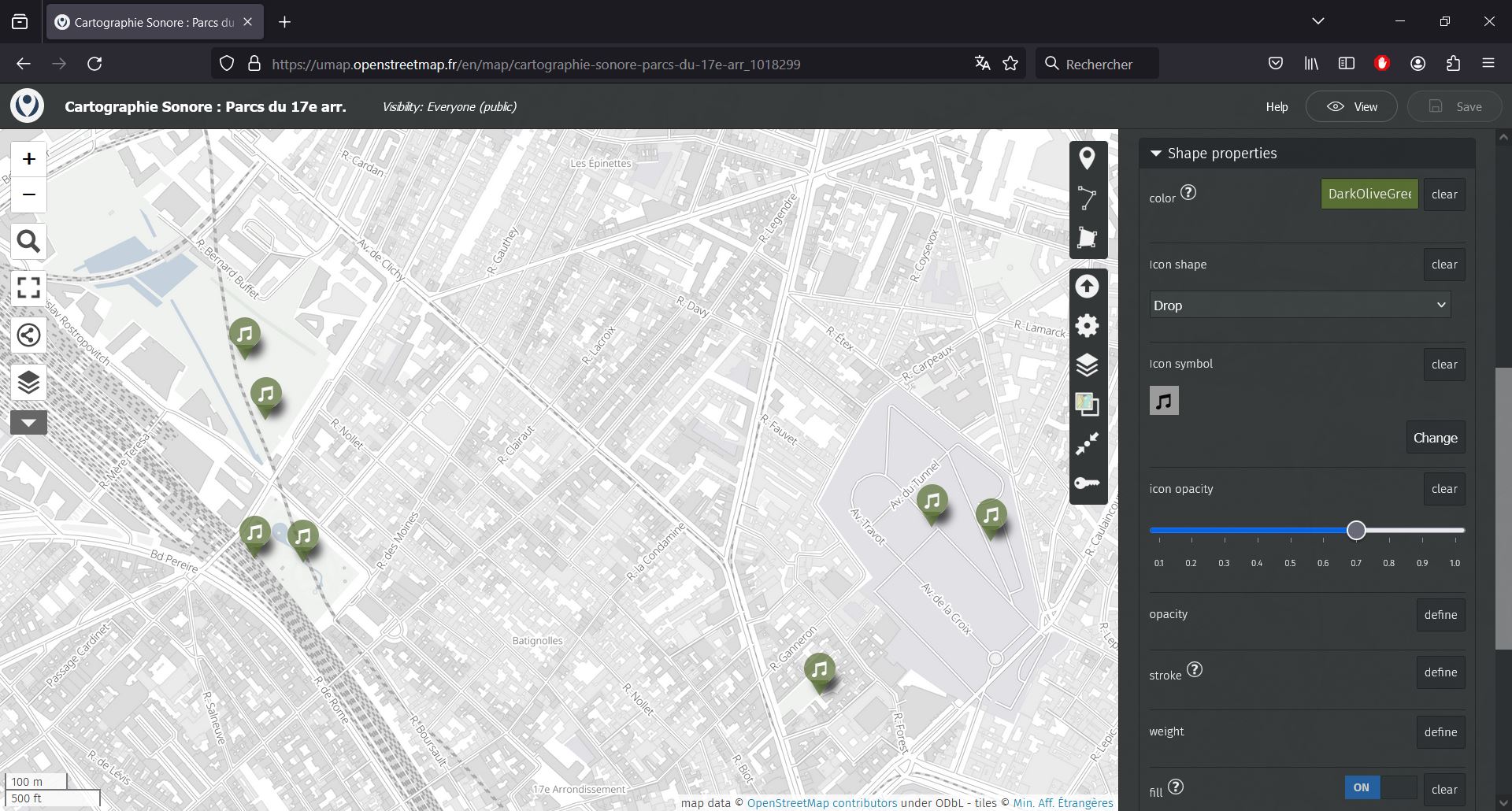Click the side panel vertical scrollbar
The height and width of the screenshot is (811, 1512).
coord(1503,509)
